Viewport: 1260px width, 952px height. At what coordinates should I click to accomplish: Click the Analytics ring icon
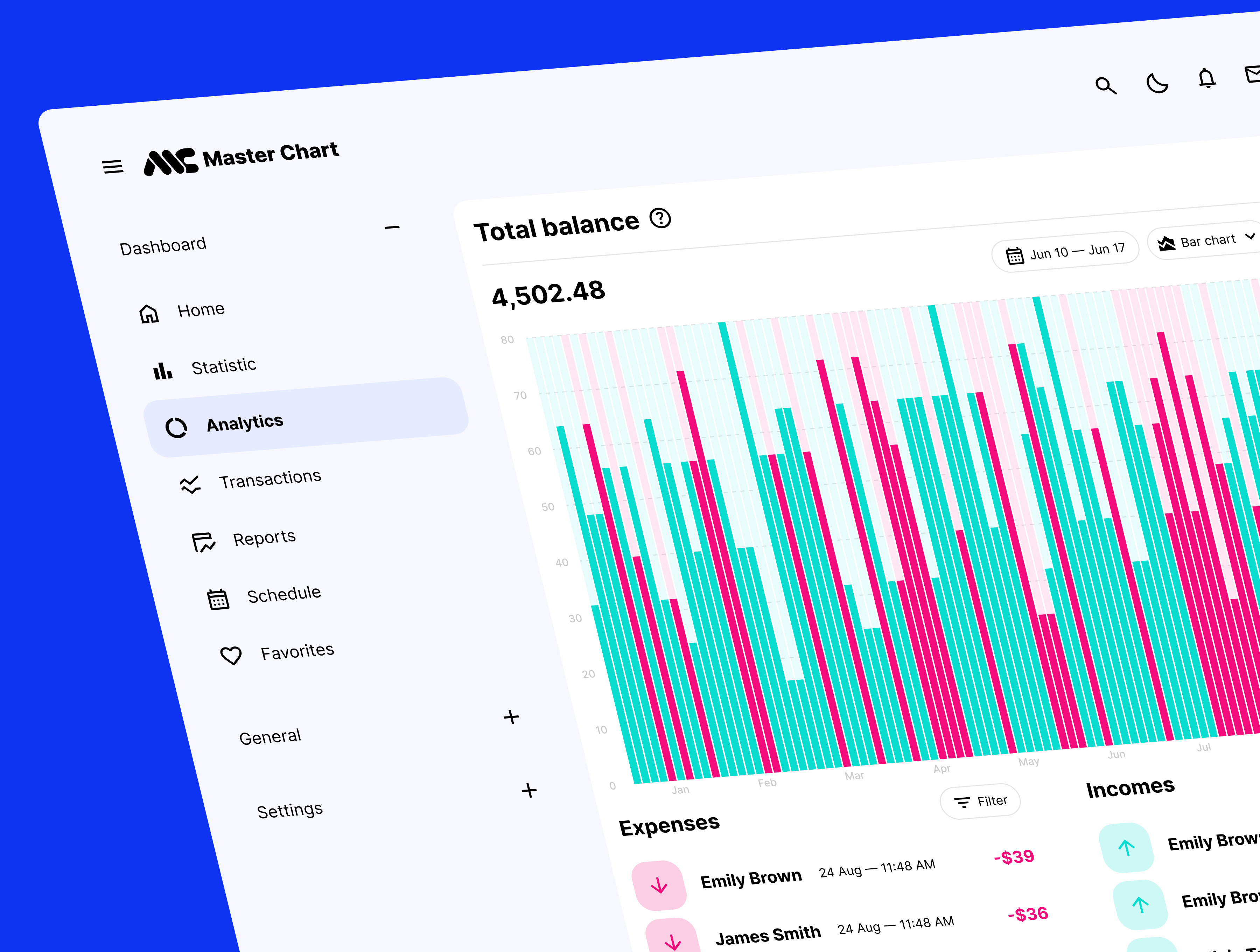177,427
